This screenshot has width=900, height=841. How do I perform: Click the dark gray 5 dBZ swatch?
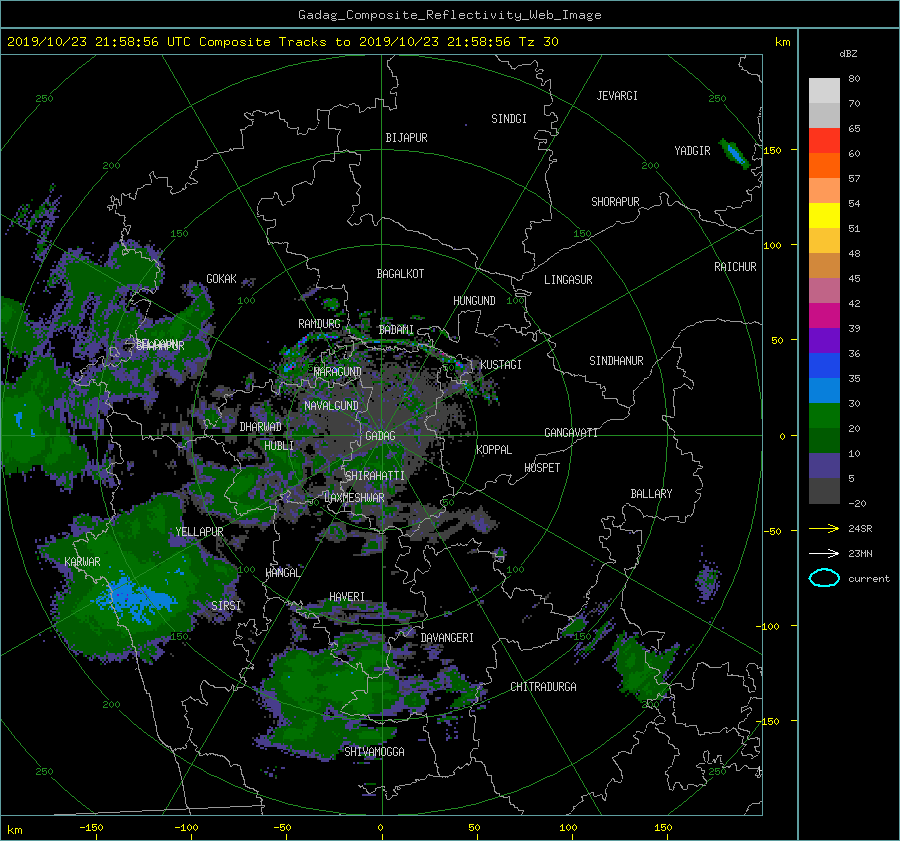click(x=824, y=491)
